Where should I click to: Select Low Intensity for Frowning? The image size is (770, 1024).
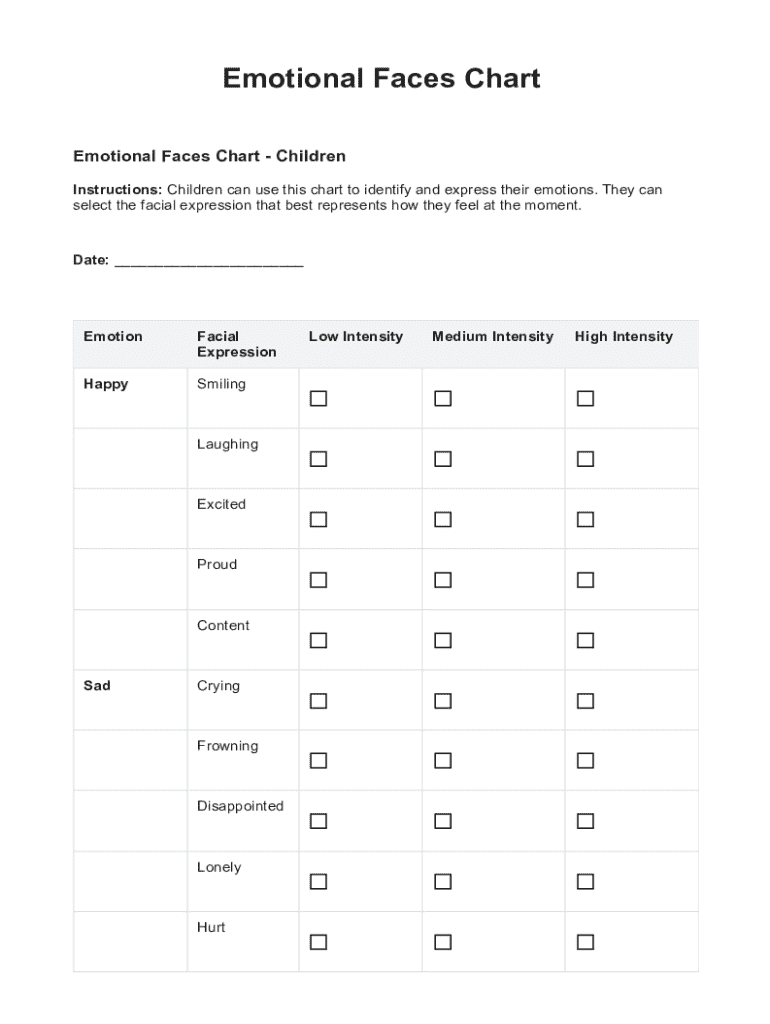pyautogui.click(x=318, y=761)
